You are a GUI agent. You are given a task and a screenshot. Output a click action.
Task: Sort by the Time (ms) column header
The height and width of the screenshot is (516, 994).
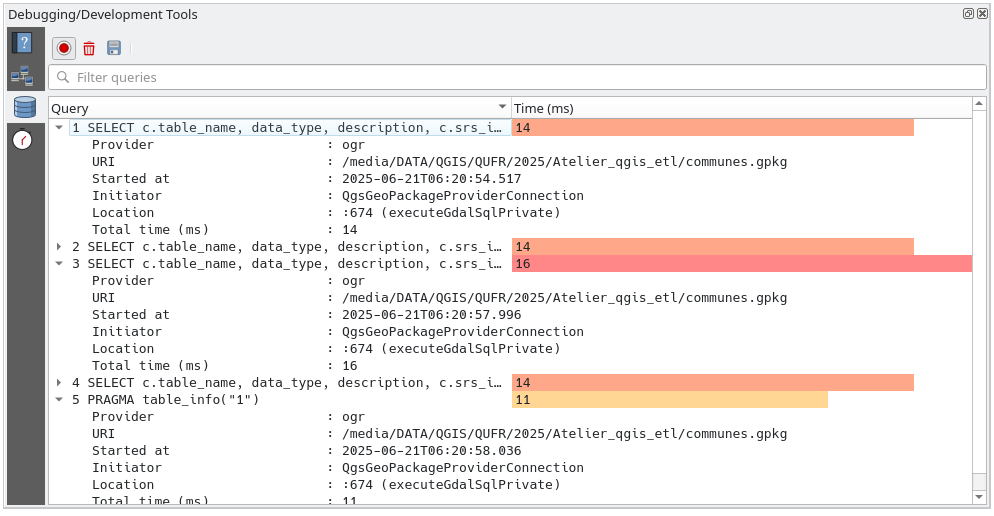coord(740,108)
